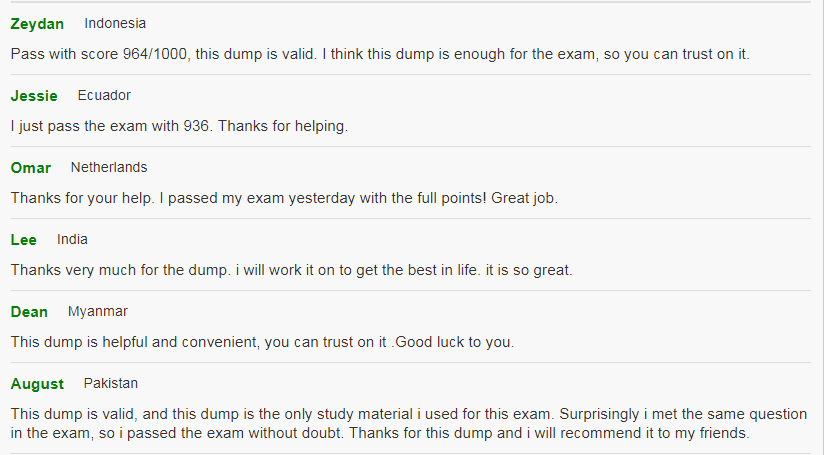The image size is (824, 455).
Task: Click first line of August's review
Action: click(410, 414)
